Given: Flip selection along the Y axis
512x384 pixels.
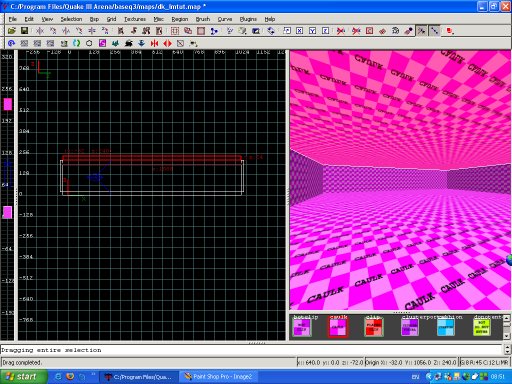Looking at the screenshot, I should (x=66, y=31).
